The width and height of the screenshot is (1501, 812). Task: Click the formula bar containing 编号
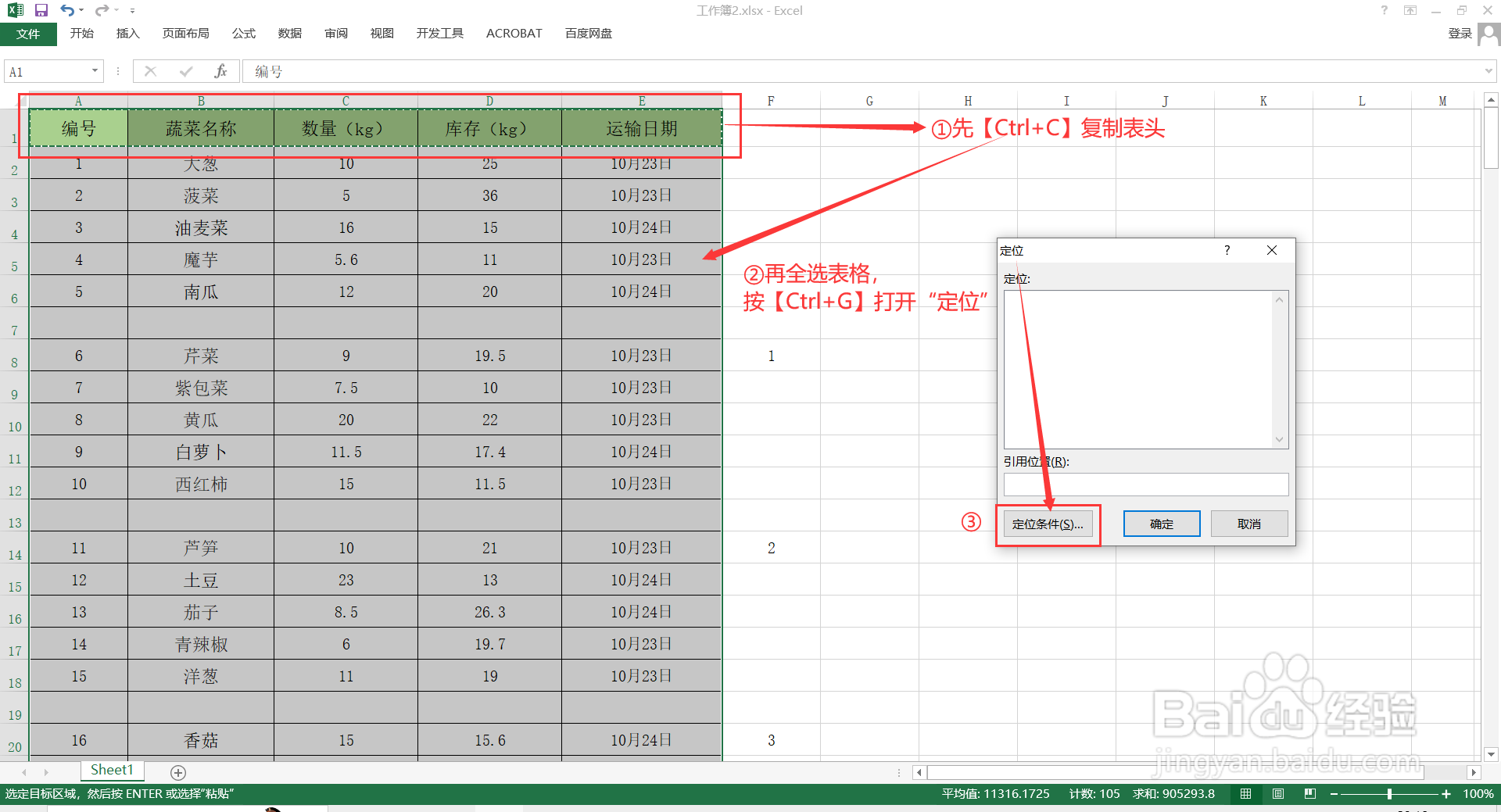click(862, 72)
